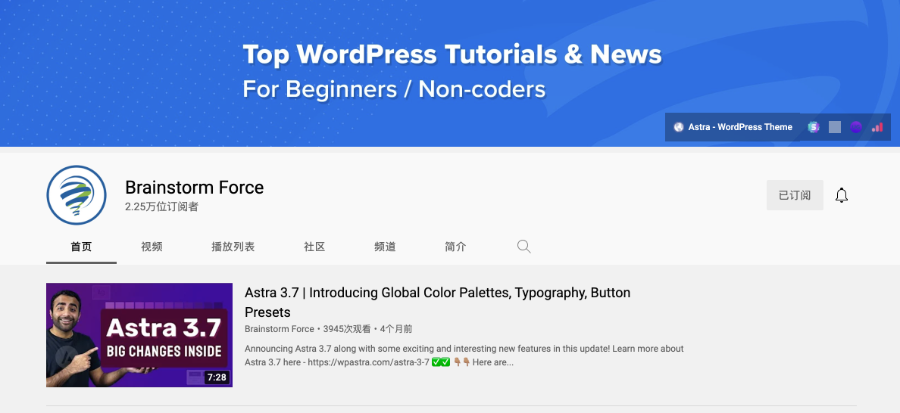
Task: Open the Astra 3.7 Introducing Global Color Palettes title
Action: (x=437, y=302)
